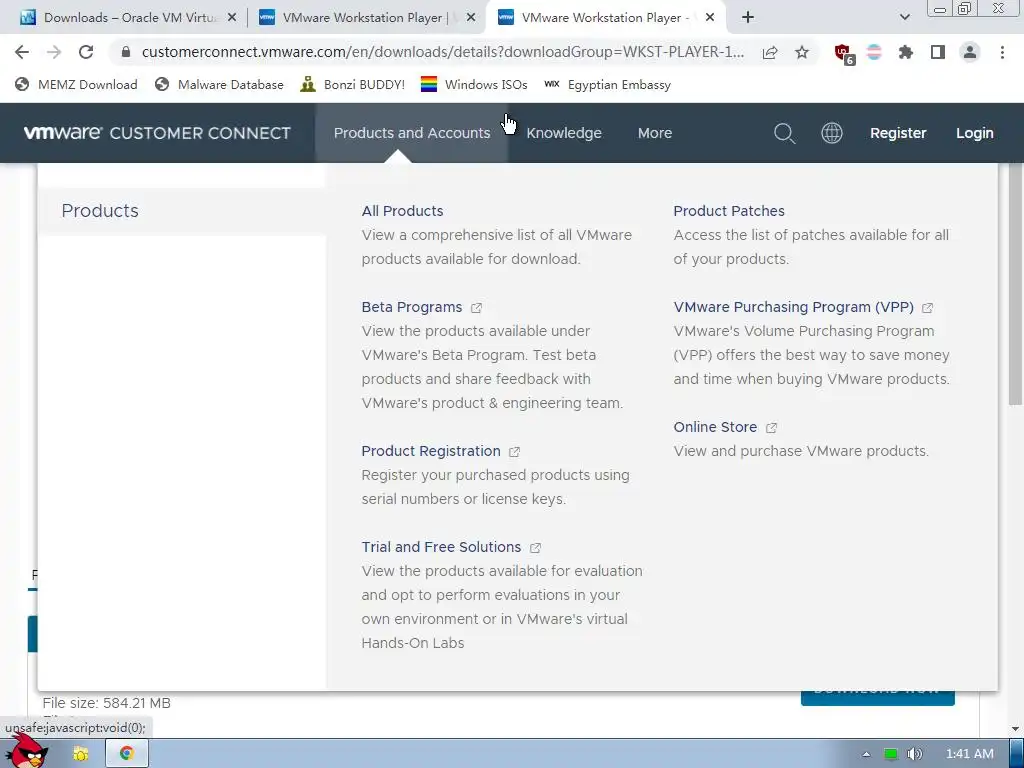This screenshot has height=768, width=1024.
Task: Click external link icon beside Trial and Free Solutions
Action: pos(536,547)
